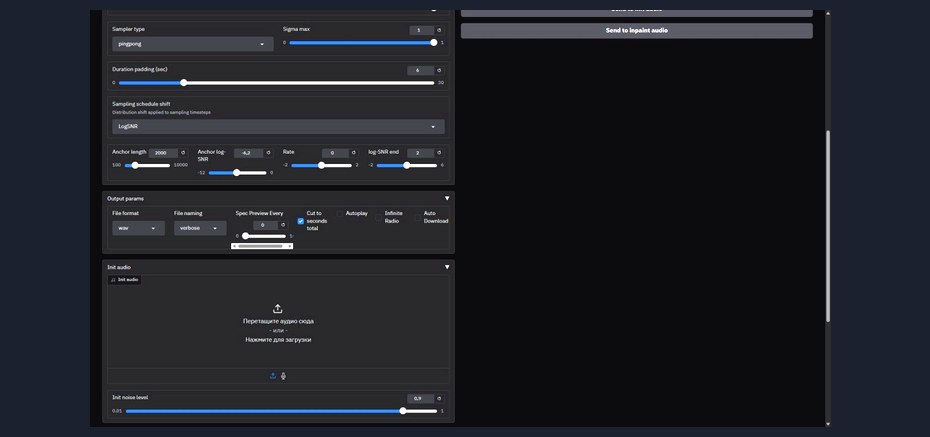Select the blue upload source icon

pyautogui.click(x=273, y=376)
